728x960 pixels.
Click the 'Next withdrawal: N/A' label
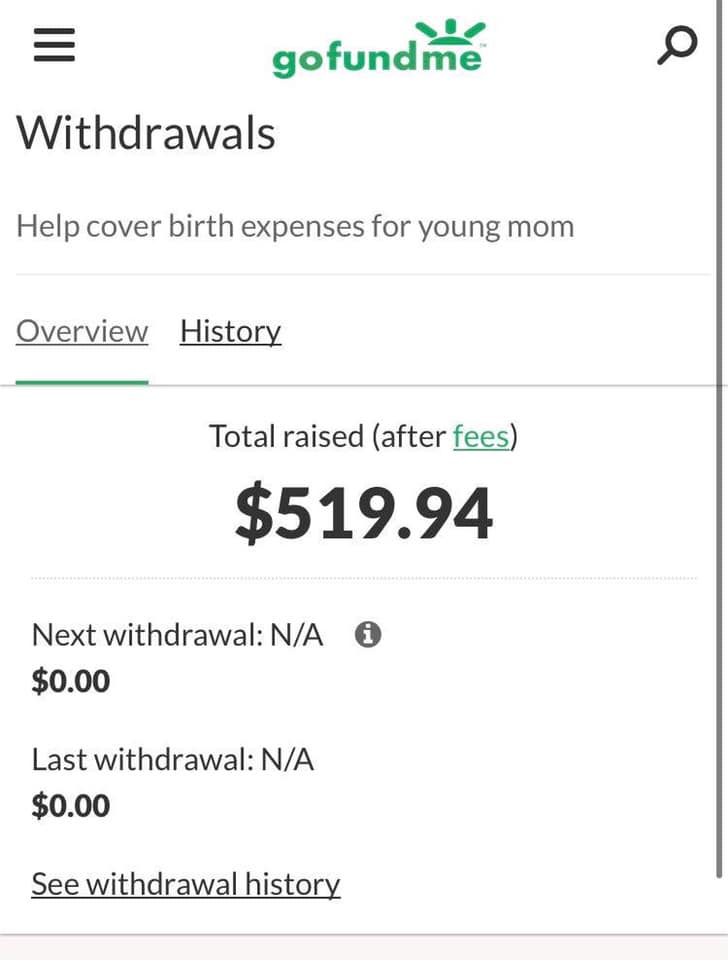click(x=177, y=634)
